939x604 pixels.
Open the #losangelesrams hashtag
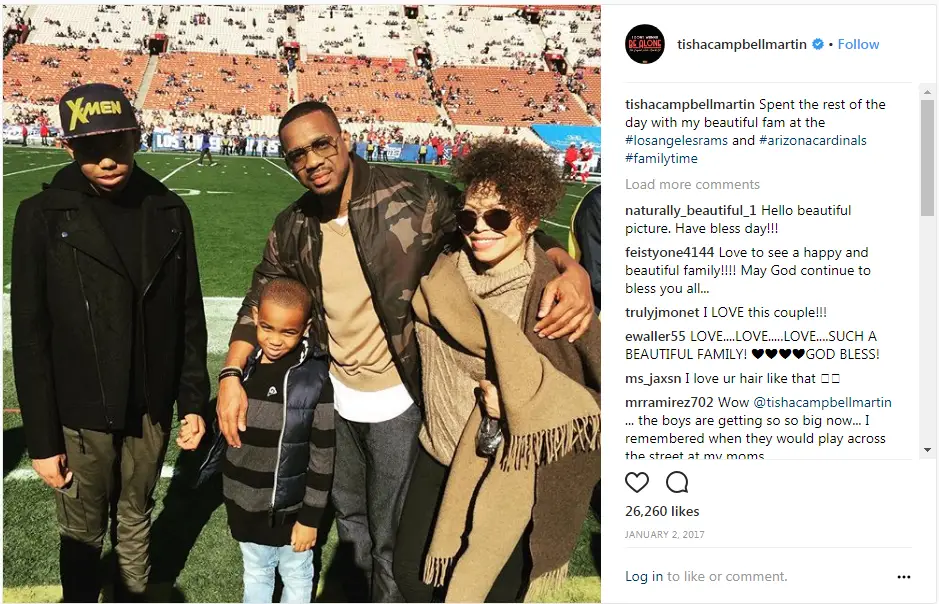tap(676, 140)
